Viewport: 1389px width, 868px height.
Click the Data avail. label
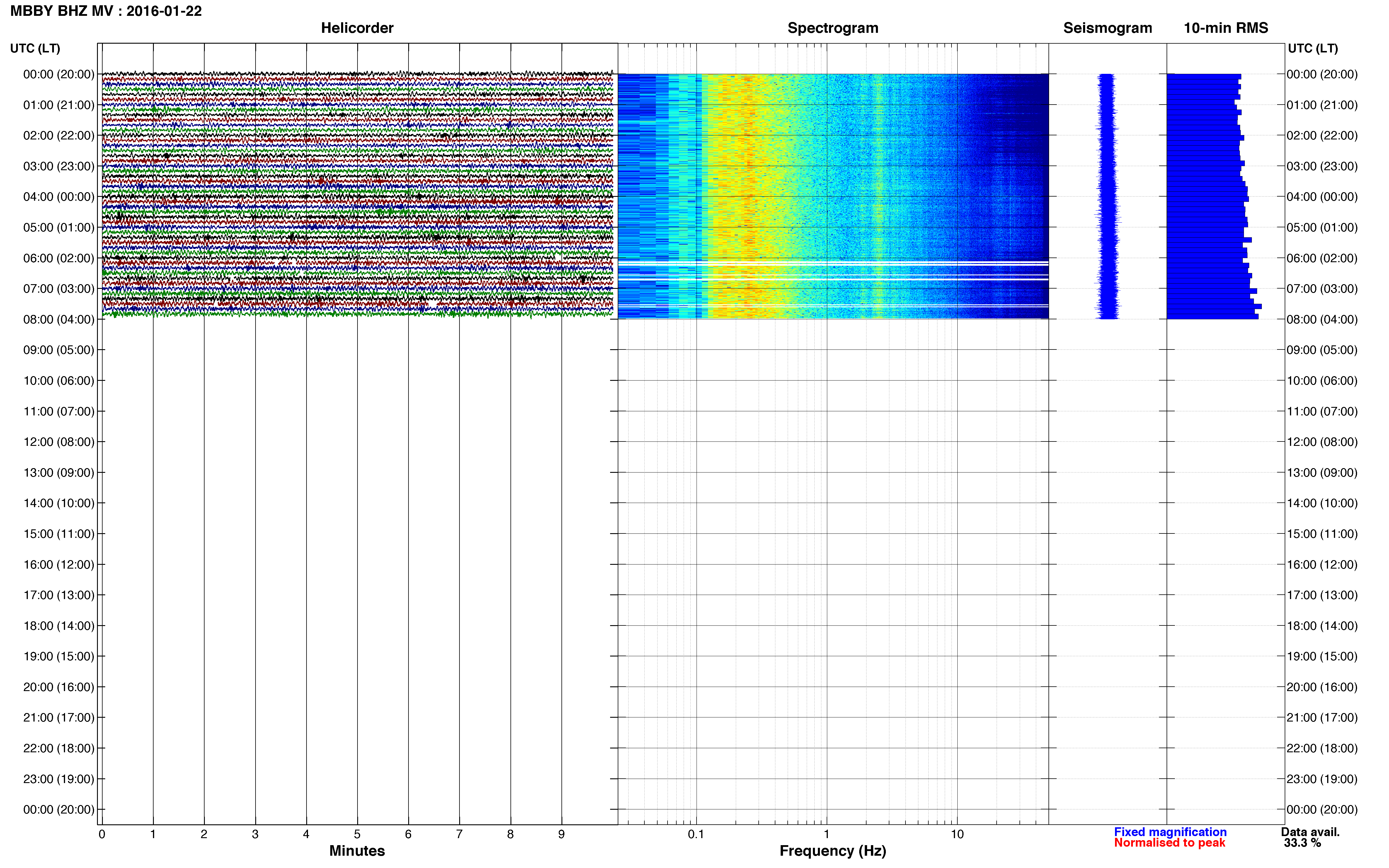[x=1310, y=832]
